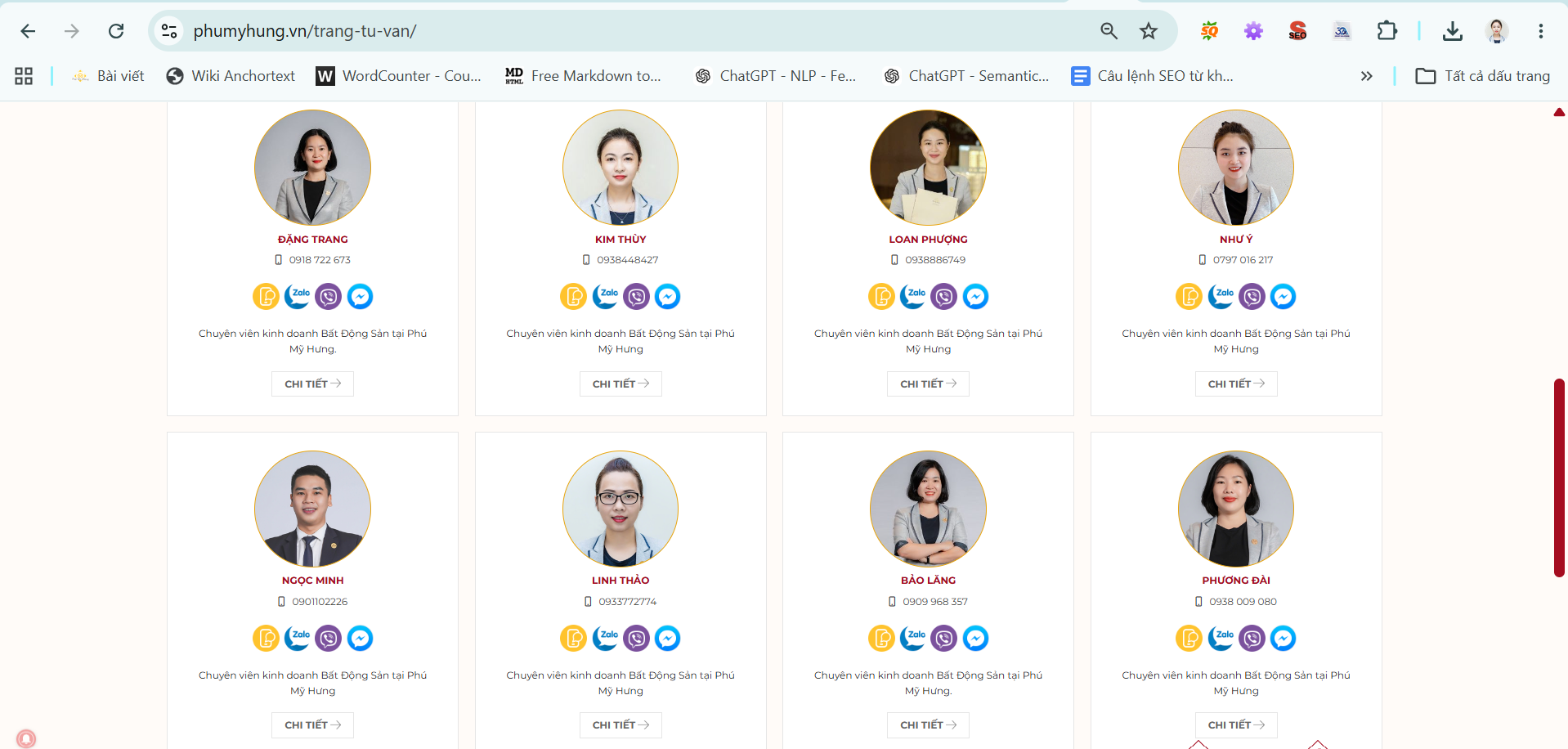Screen dimensions: 1568x749
Task: Open Ngọc Minh's profile photo
Action: [312, 509]
